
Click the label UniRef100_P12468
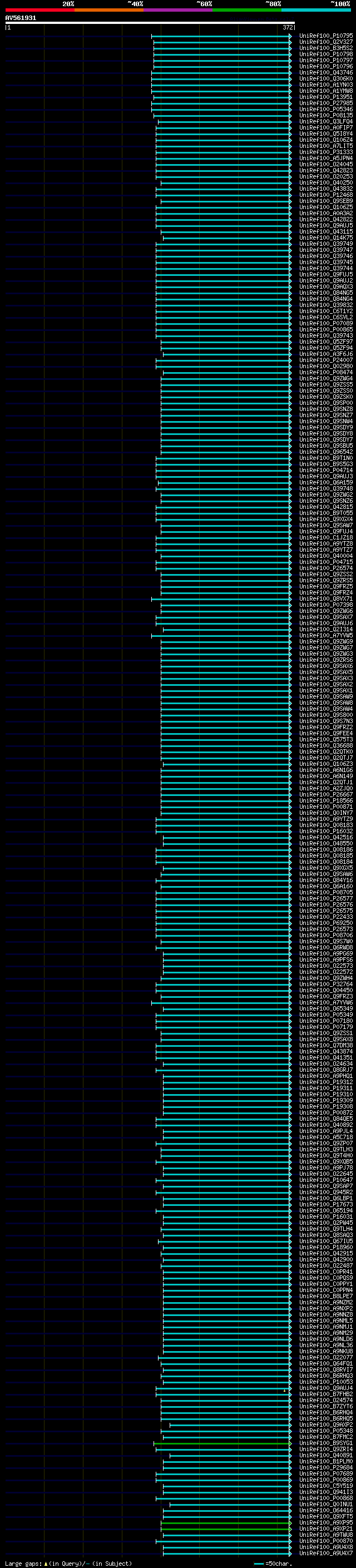(x=325, y=195)
